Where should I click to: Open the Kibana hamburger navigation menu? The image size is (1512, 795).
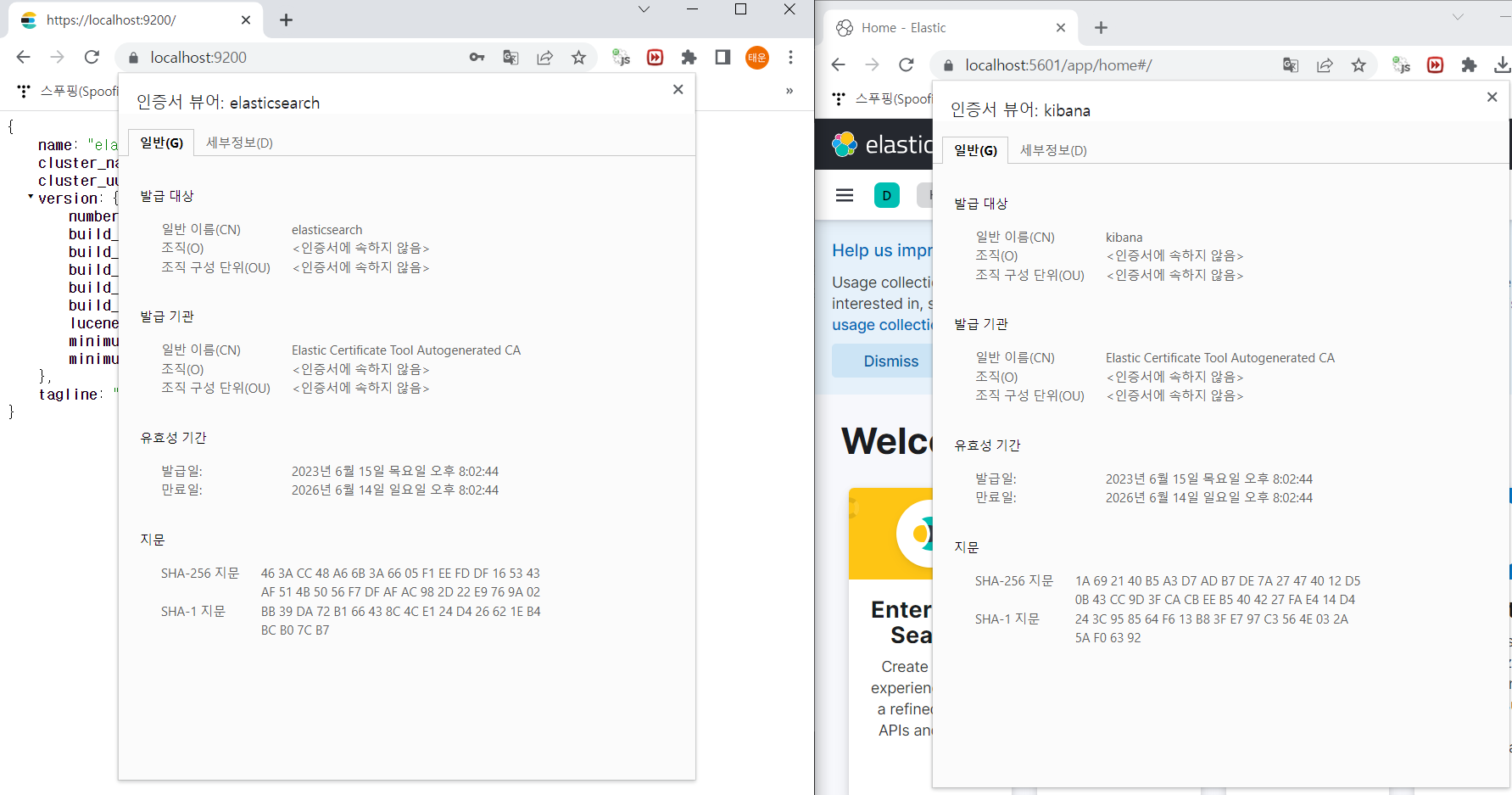(845, 195)
